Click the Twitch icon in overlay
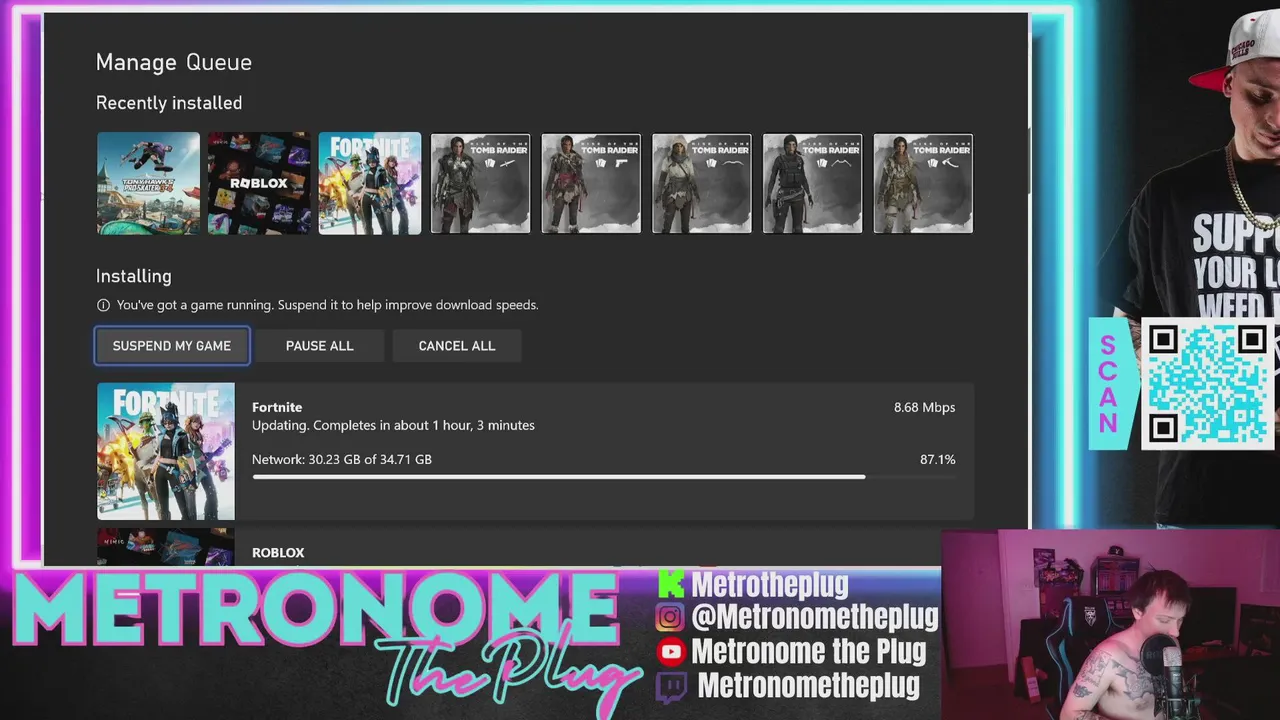This screenshot has height=720, width=1280. point(671,687)
